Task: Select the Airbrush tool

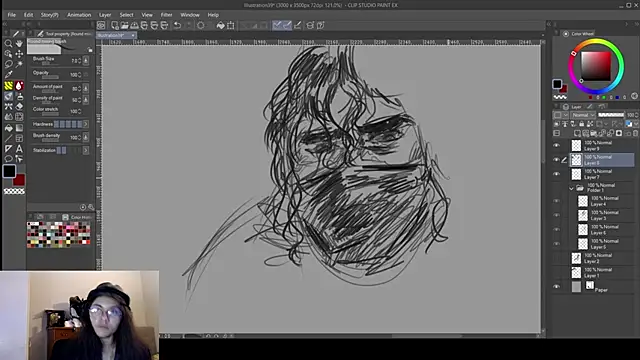Action: [x=19, y=96]
